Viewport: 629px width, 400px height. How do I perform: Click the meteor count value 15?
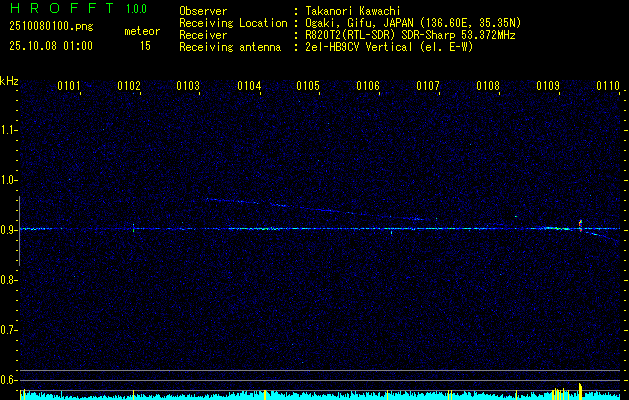pyautogui.click(x=145, y=46)
